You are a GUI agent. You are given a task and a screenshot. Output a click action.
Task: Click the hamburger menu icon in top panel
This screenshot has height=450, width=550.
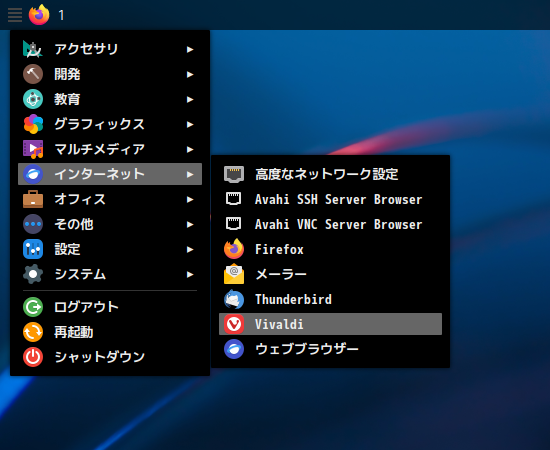click(x=15, y=15)
